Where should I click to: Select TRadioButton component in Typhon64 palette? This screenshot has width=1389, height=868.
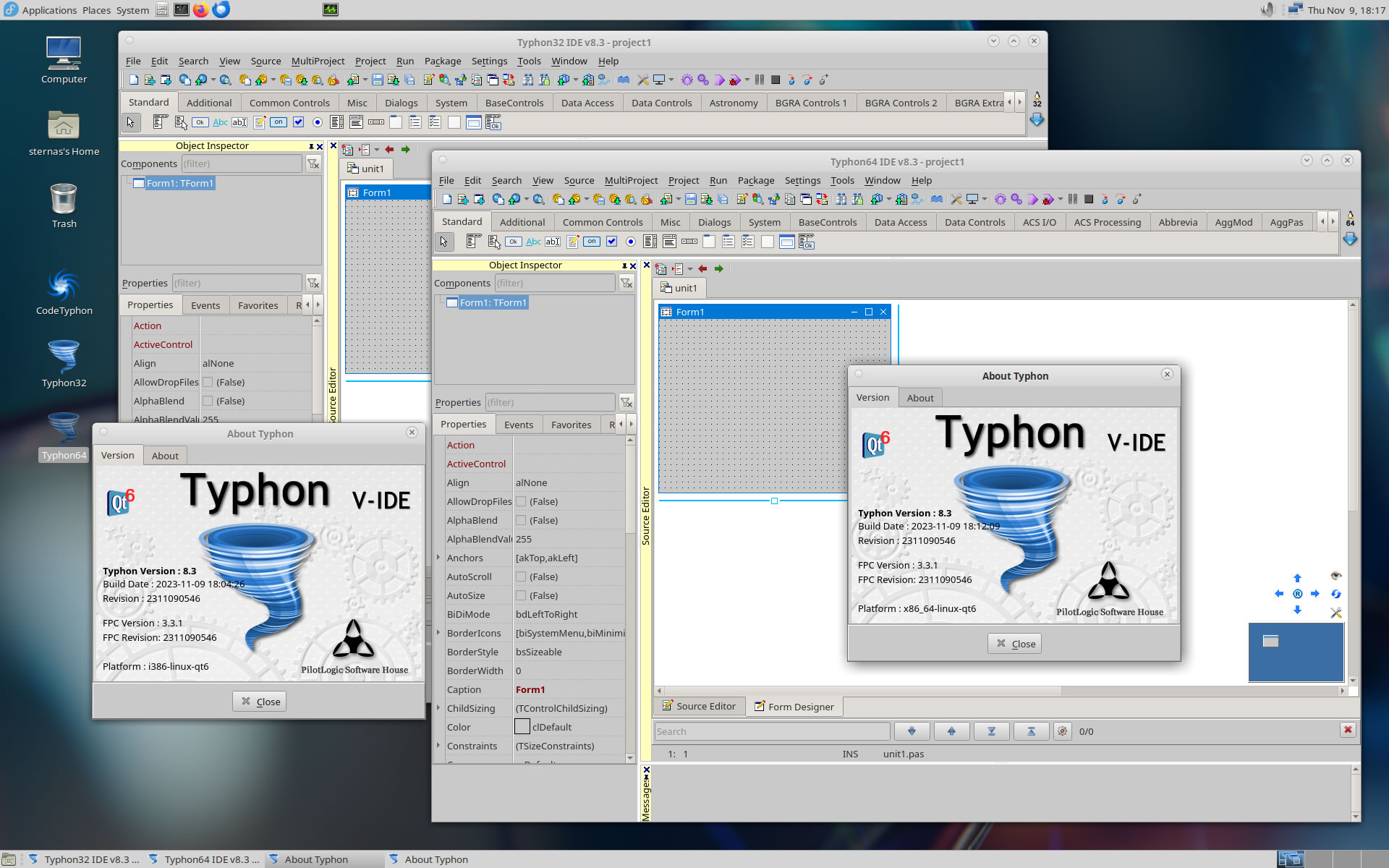pyautogui.click(x=631, y=242)
